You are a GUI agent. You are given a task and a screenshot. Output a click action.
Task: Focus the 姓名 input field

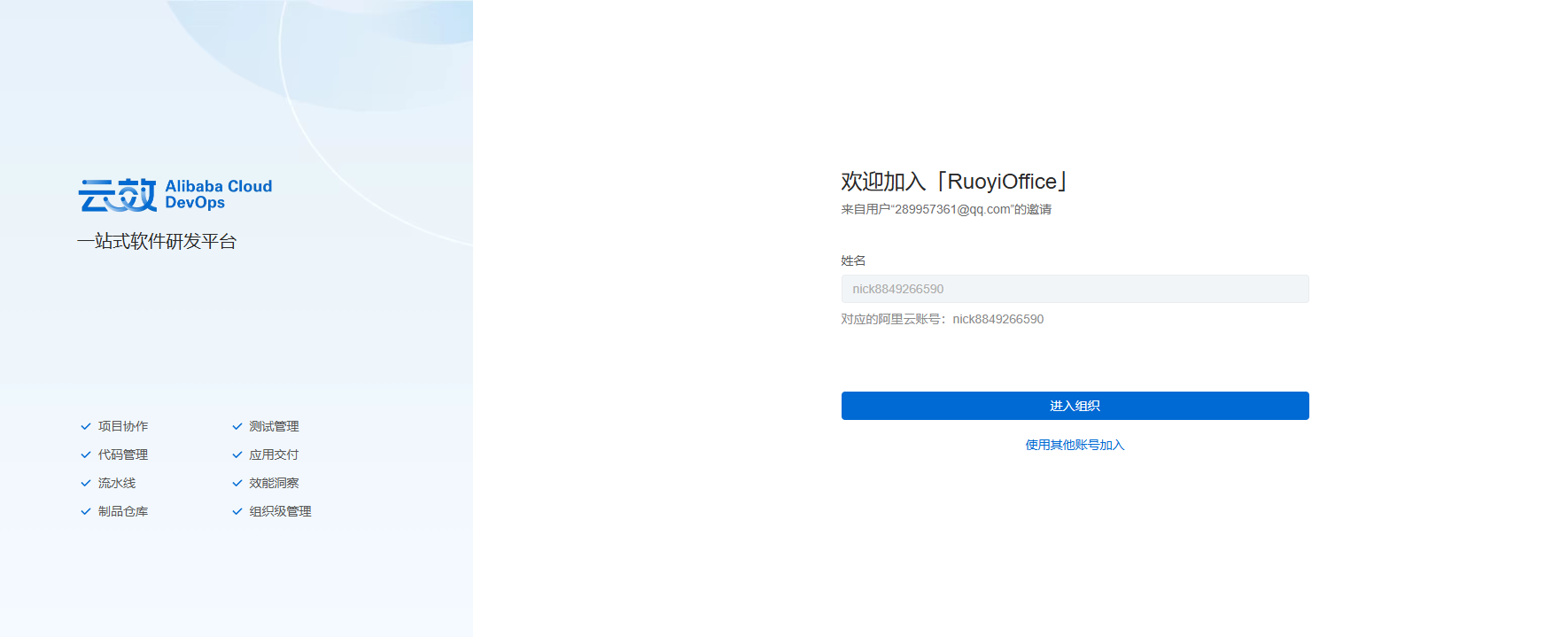click(1075, 289)
